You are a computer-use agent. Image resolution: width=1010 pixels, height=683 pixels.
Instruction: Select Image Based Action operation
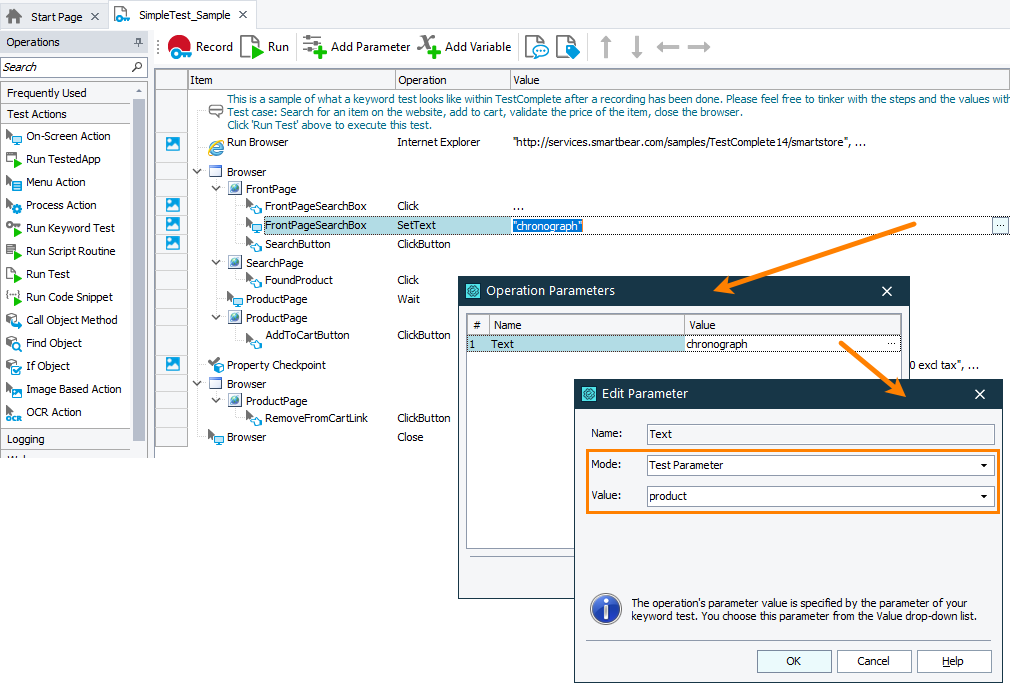73,389
